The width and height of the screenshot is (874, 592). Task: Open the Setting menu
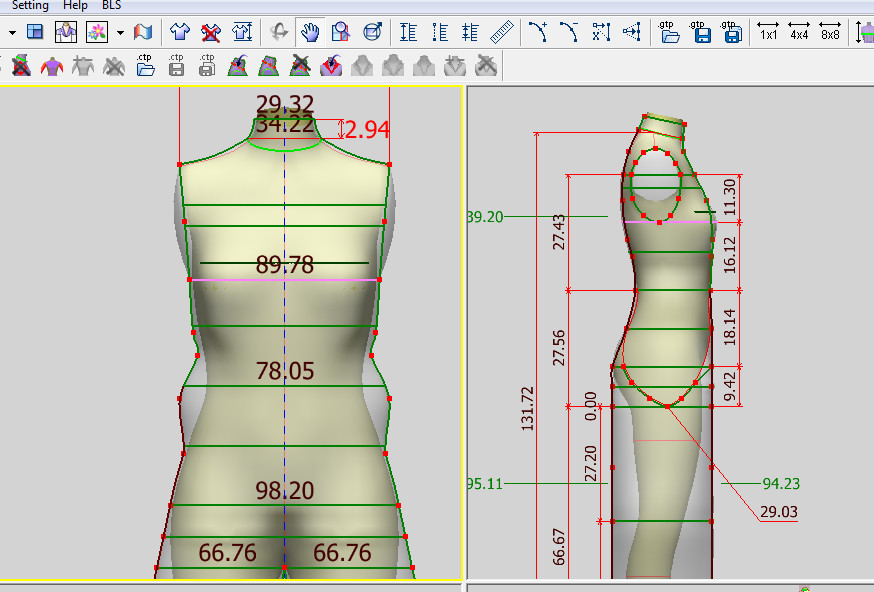[x=29, y=5]
